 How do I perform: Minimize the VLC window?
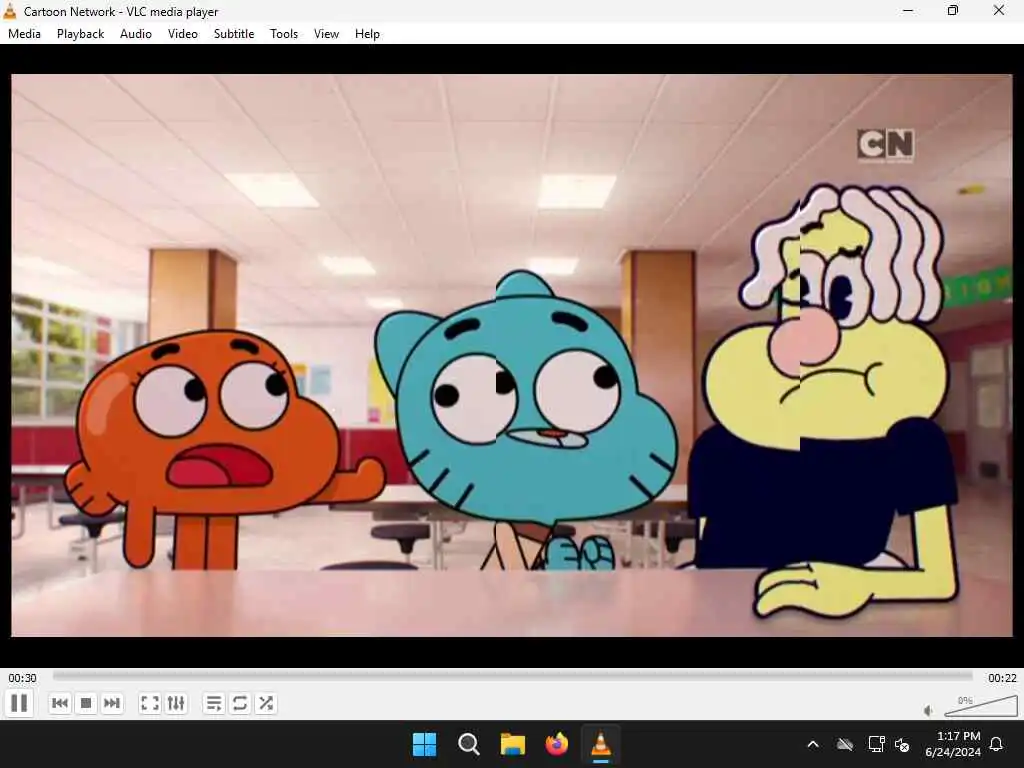[908, 10]
